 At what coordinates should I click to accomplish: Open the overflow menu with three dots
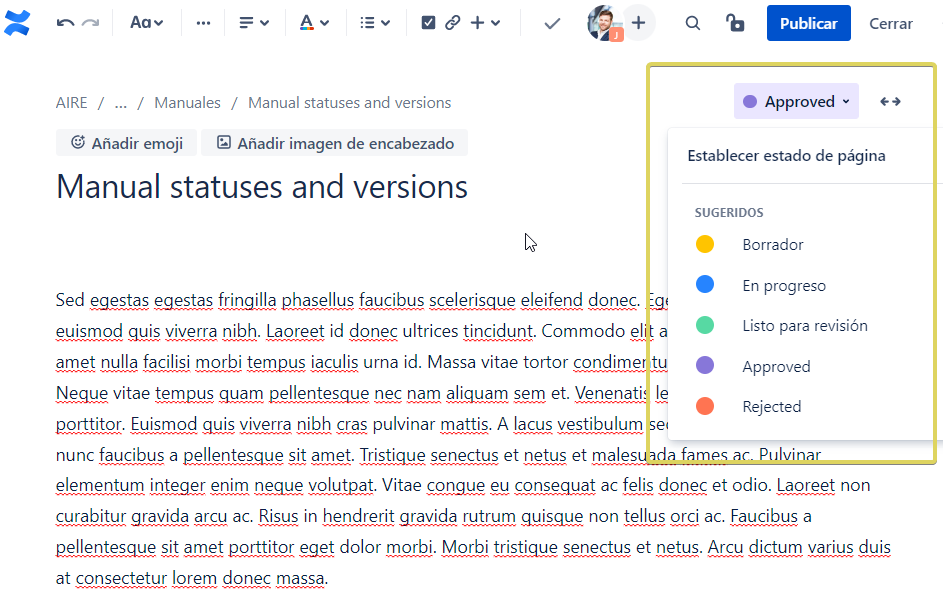tap(203, 22)
